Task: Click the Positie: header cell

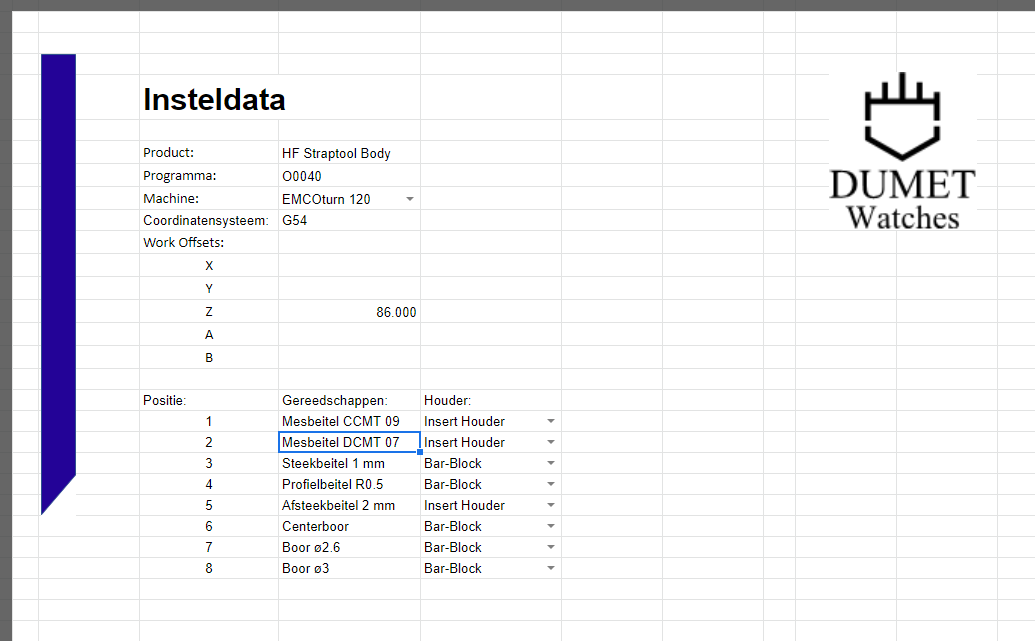Action: pos(209,400)
